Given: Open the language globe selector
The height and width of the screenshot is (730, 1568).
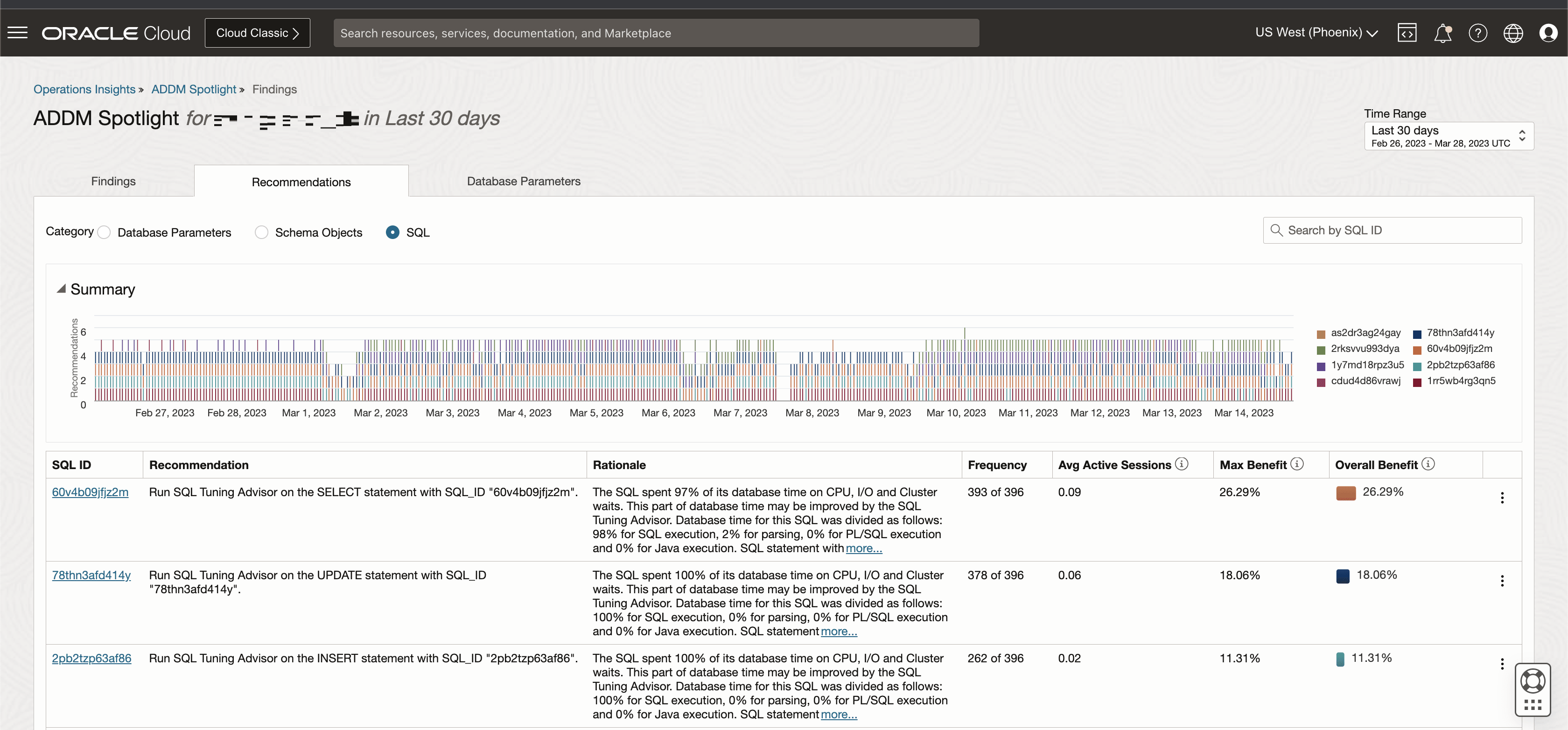Looking at the screenshot, I should tap(1514, 33).
